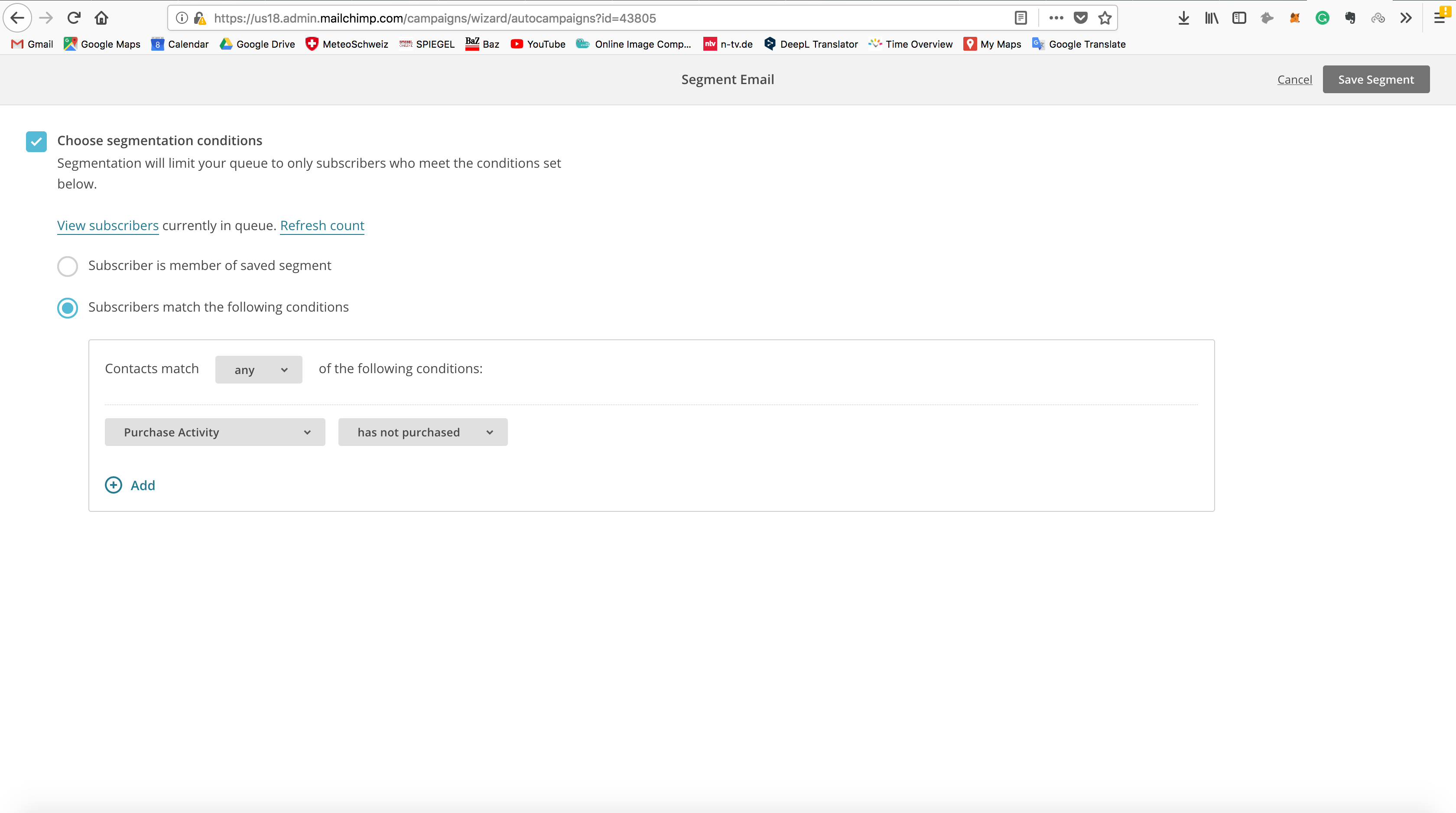This screenshot has height=813, width=1456.
Task: Toggle reader view icon in address bar
Action: [1021, 18]
